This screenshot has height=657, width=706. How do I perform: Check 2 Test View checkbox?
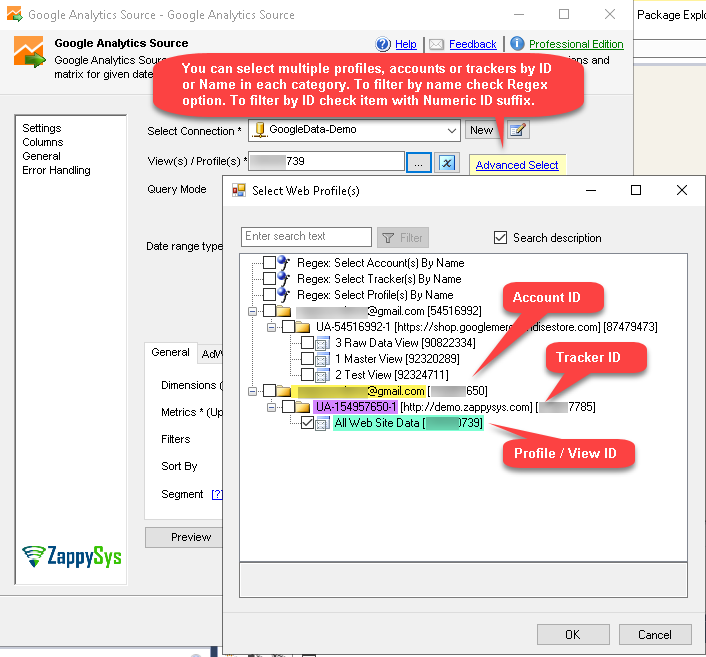(x=308, y=375)
